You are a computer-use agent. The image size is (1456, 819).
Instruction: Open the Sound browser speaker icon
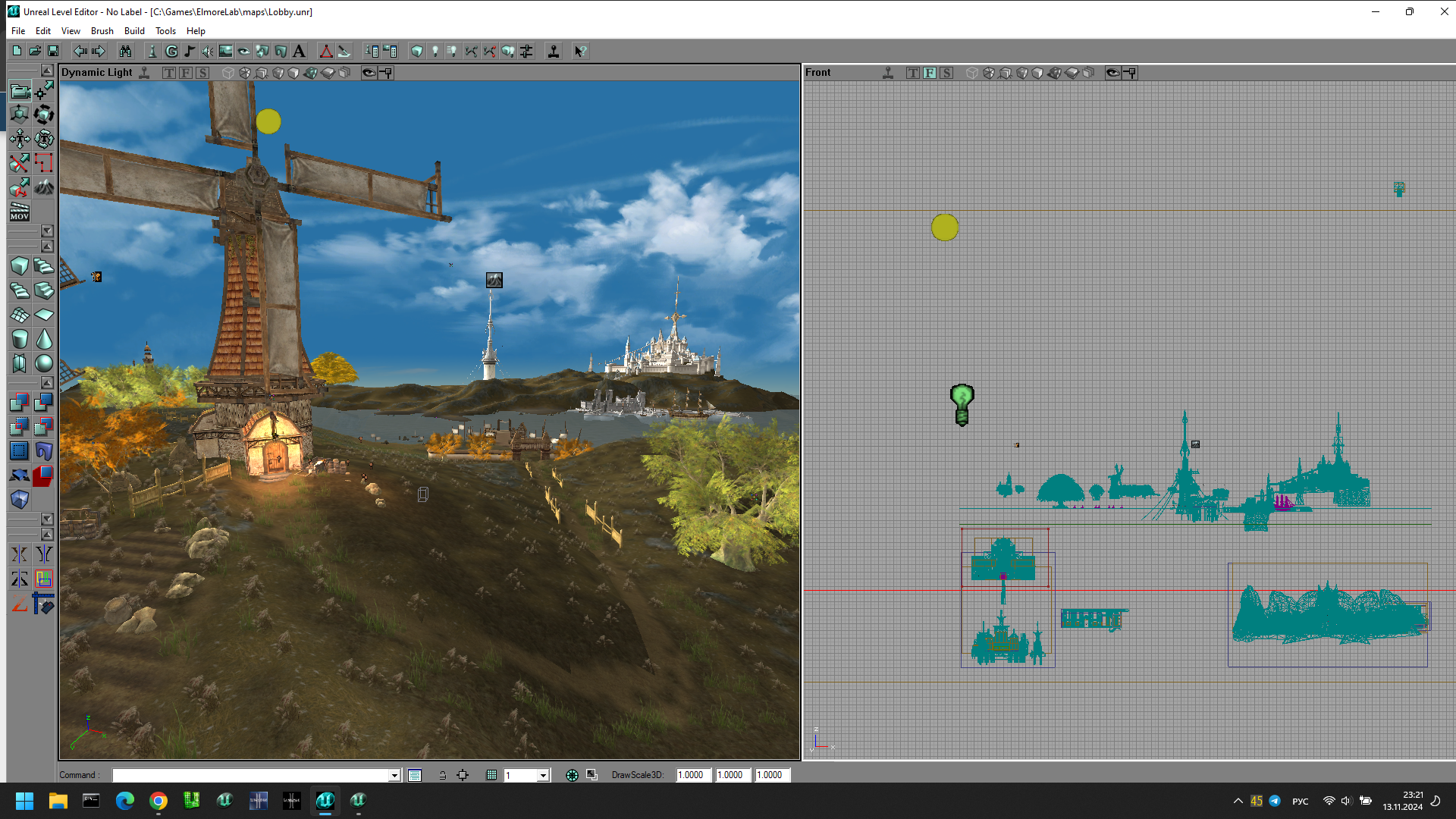pyautogui.click(x=207, y=51)
